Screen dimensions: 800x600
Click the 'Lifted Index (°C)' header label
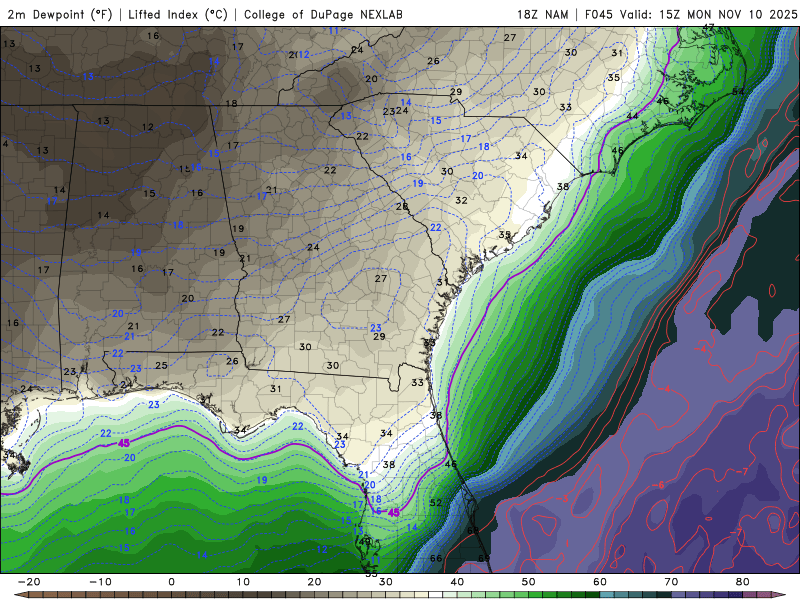[178, 14]
